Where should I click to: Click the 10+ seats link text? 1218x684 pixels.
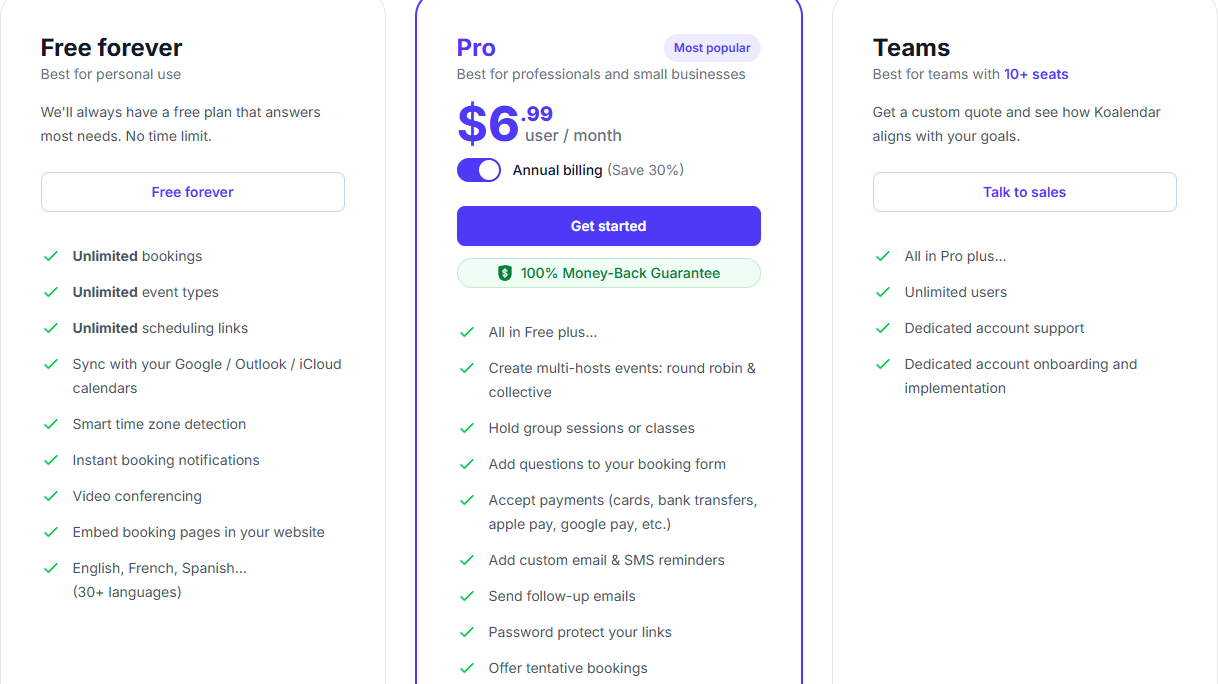tap(1036, 74)
